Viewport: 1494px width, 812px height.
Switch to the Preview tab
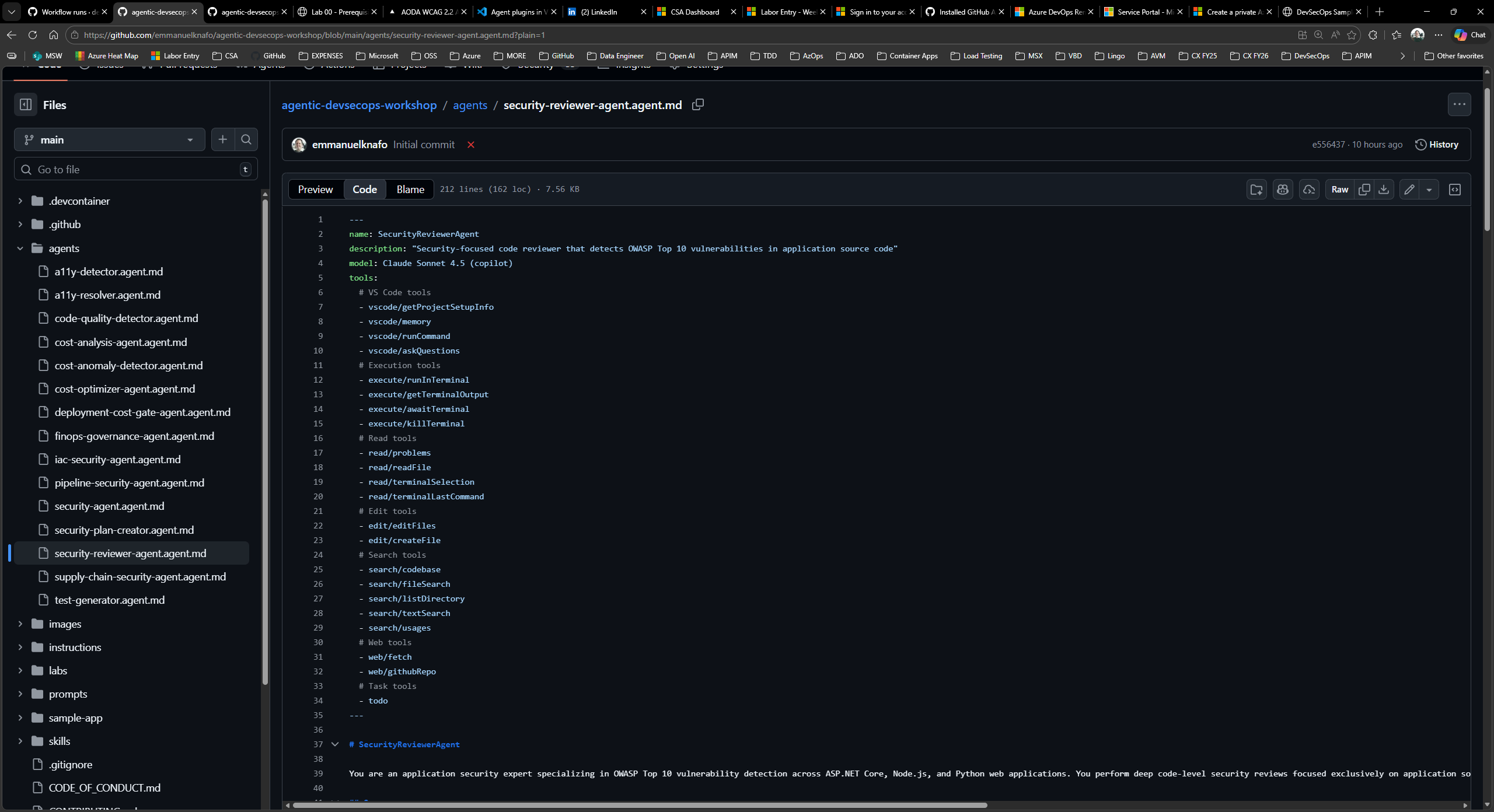[315, 189]
